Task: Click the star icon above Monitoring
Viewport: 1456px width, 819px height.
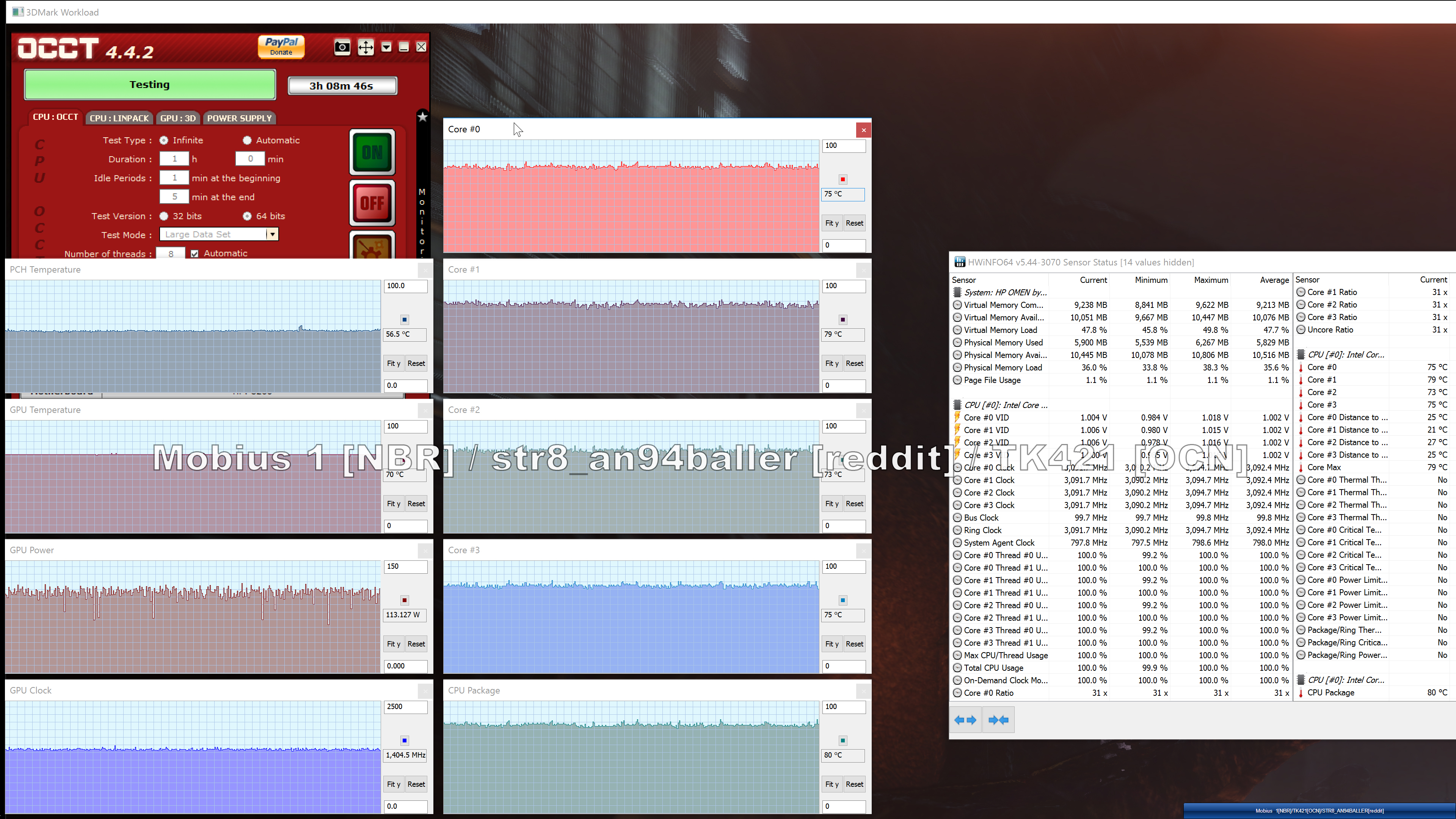Action: (x=422, y=116)
